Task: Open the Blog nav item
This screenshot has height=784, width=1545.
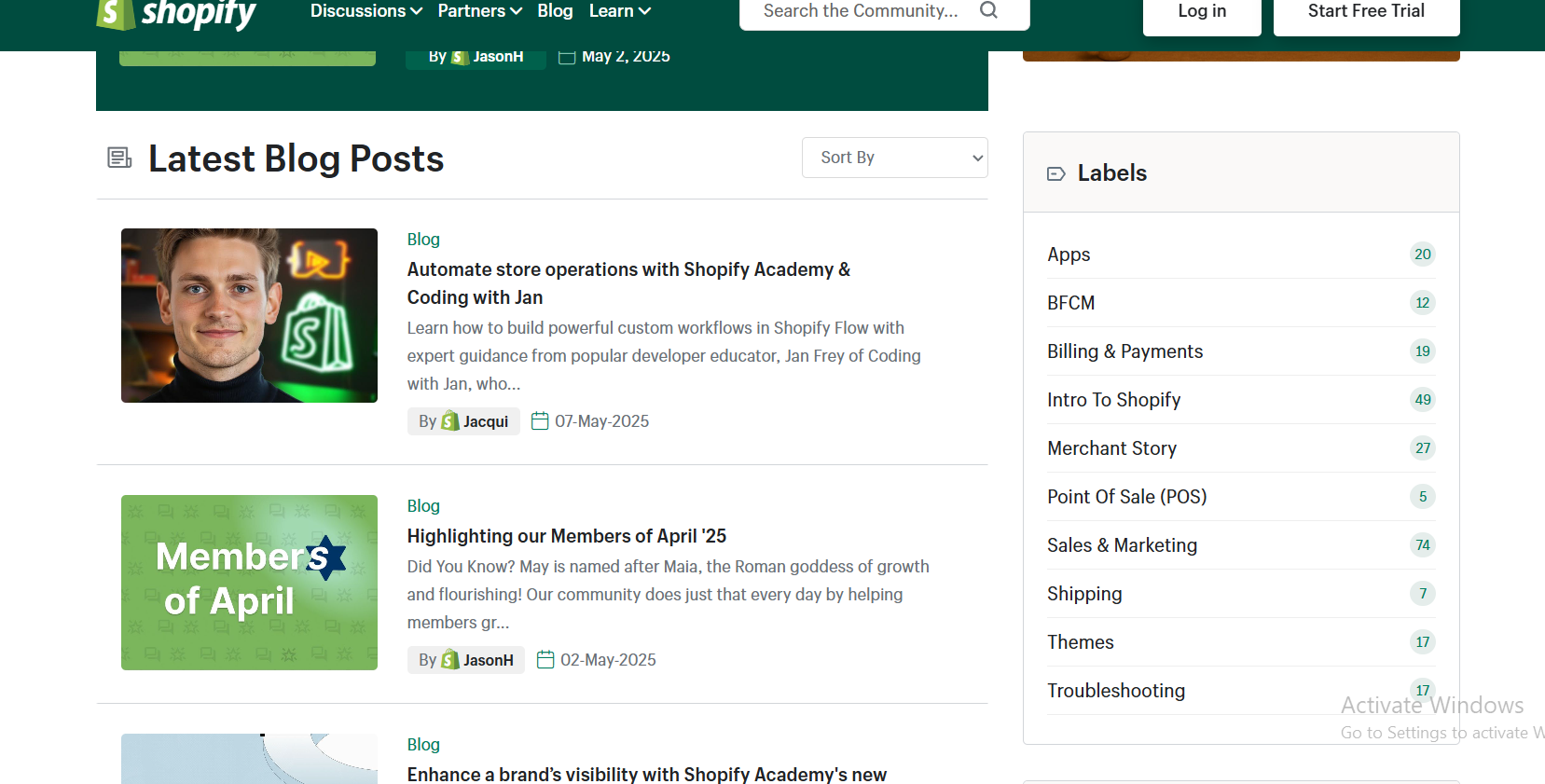Action: [555, 11]
